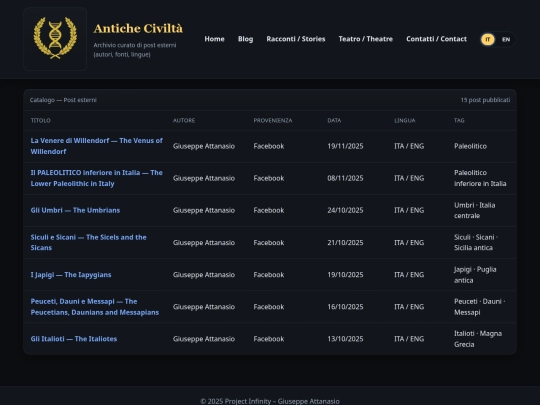Click Giuseppe Attanasio in Siculi e Sicani row
540x405 pixels.
(204, 242)
